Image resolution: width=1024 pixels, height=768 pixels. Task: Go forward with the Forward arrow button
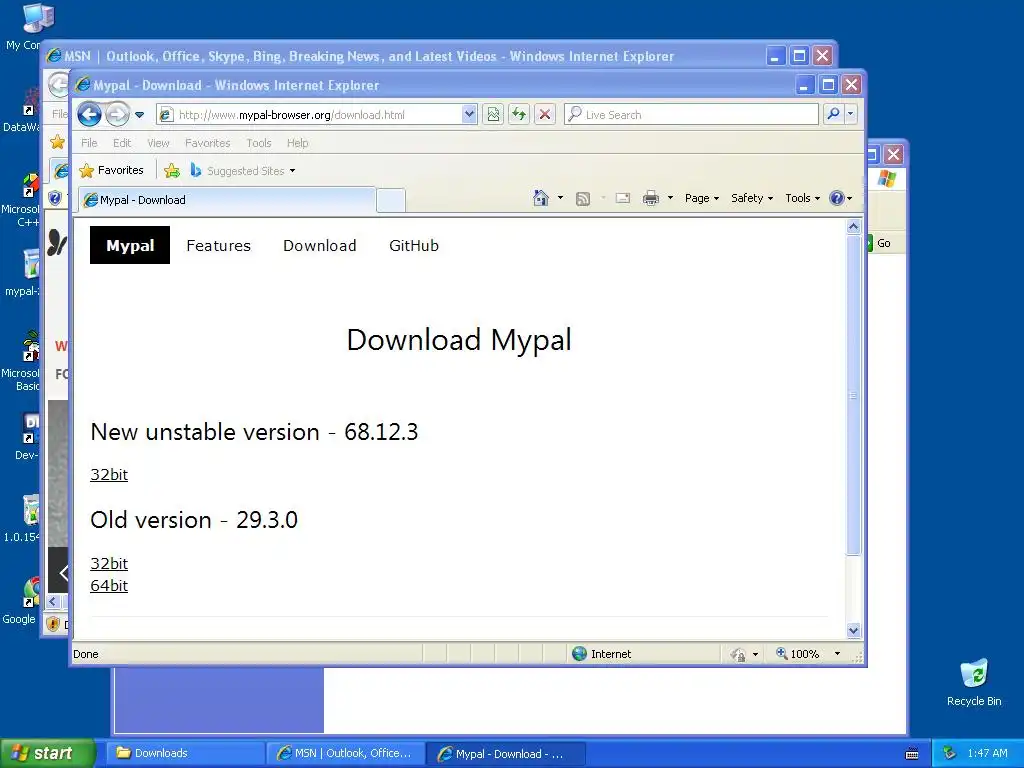(118, 115)
